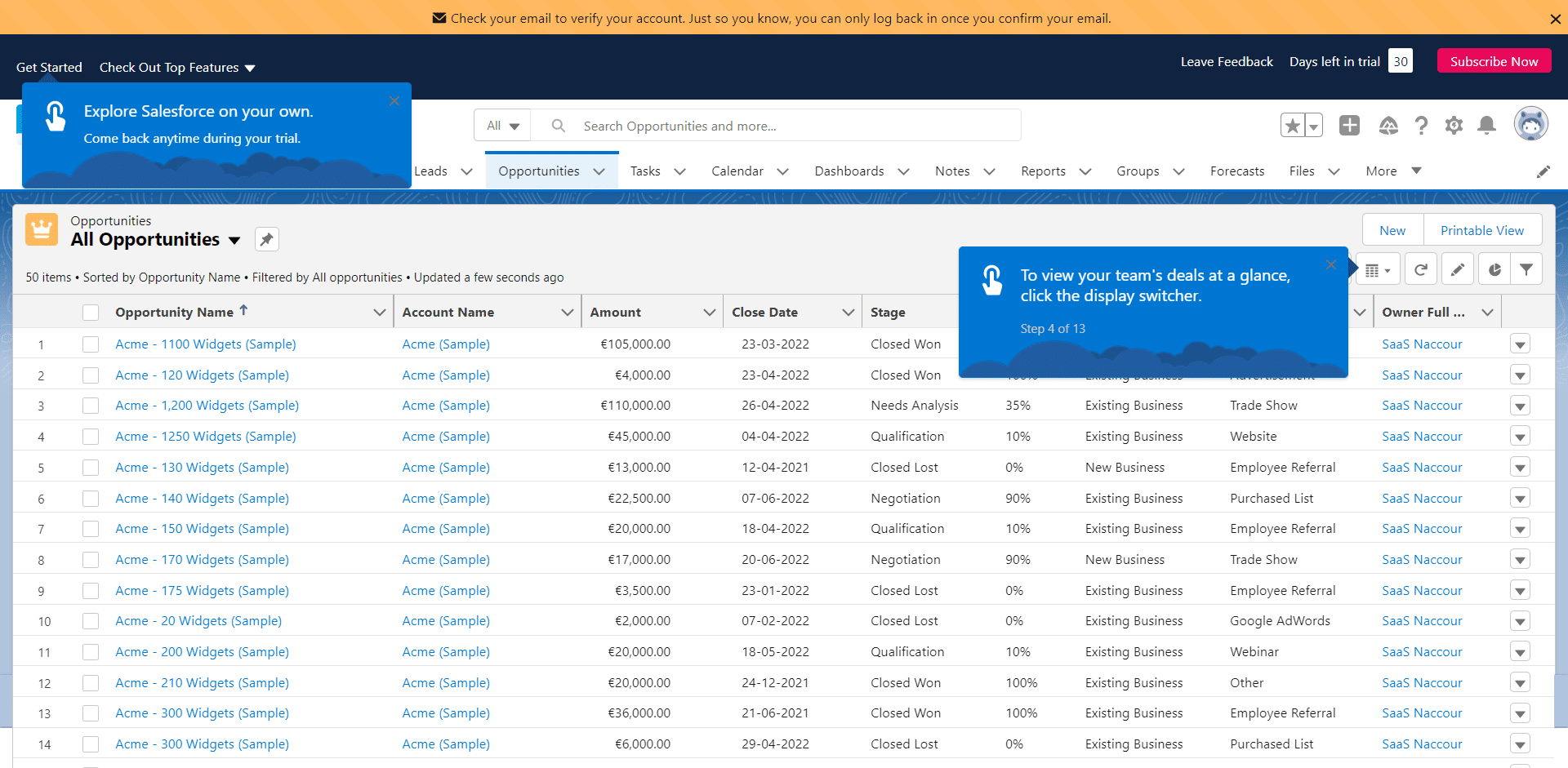Expand the All search scope dropdown
The height and width of the screenshot is (768, 1568).
[503, 126]
